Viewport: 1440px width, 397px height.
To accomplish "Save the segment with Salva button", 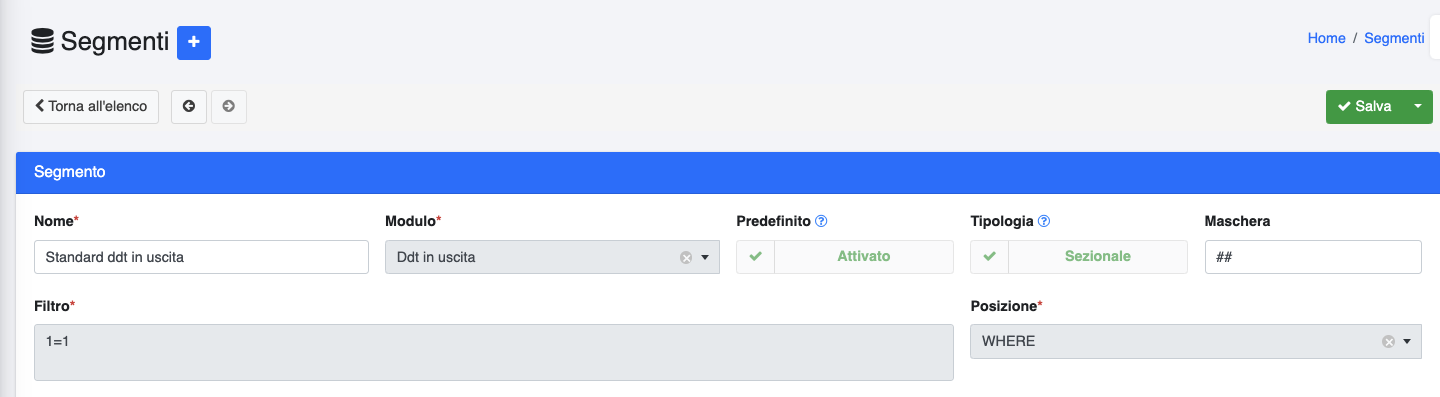I will coord(1365,106).
